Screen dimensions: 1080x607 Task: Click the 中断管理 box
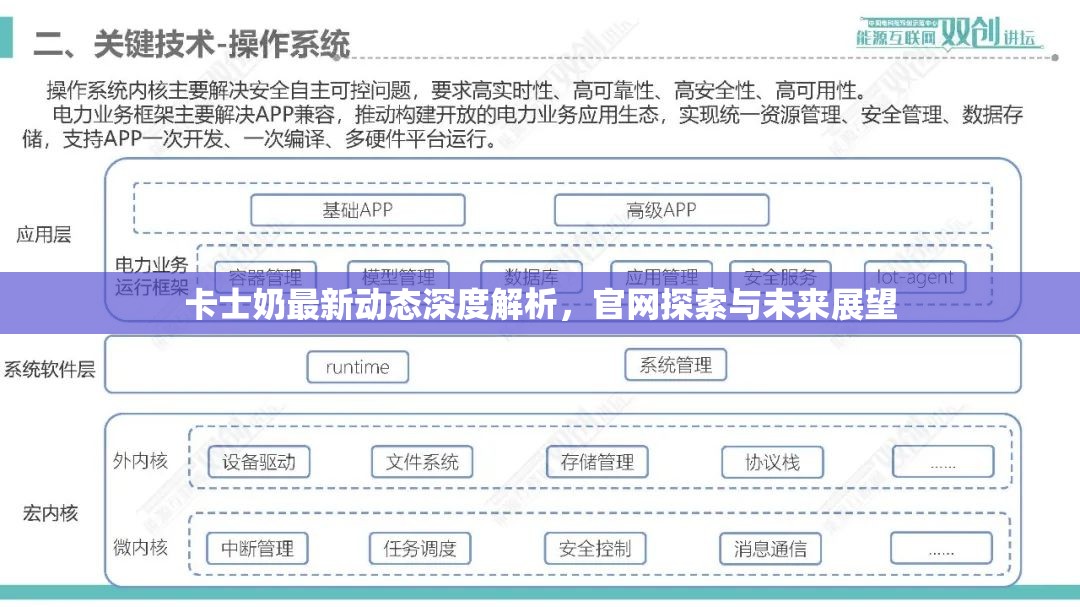click(x=257, y=549)
